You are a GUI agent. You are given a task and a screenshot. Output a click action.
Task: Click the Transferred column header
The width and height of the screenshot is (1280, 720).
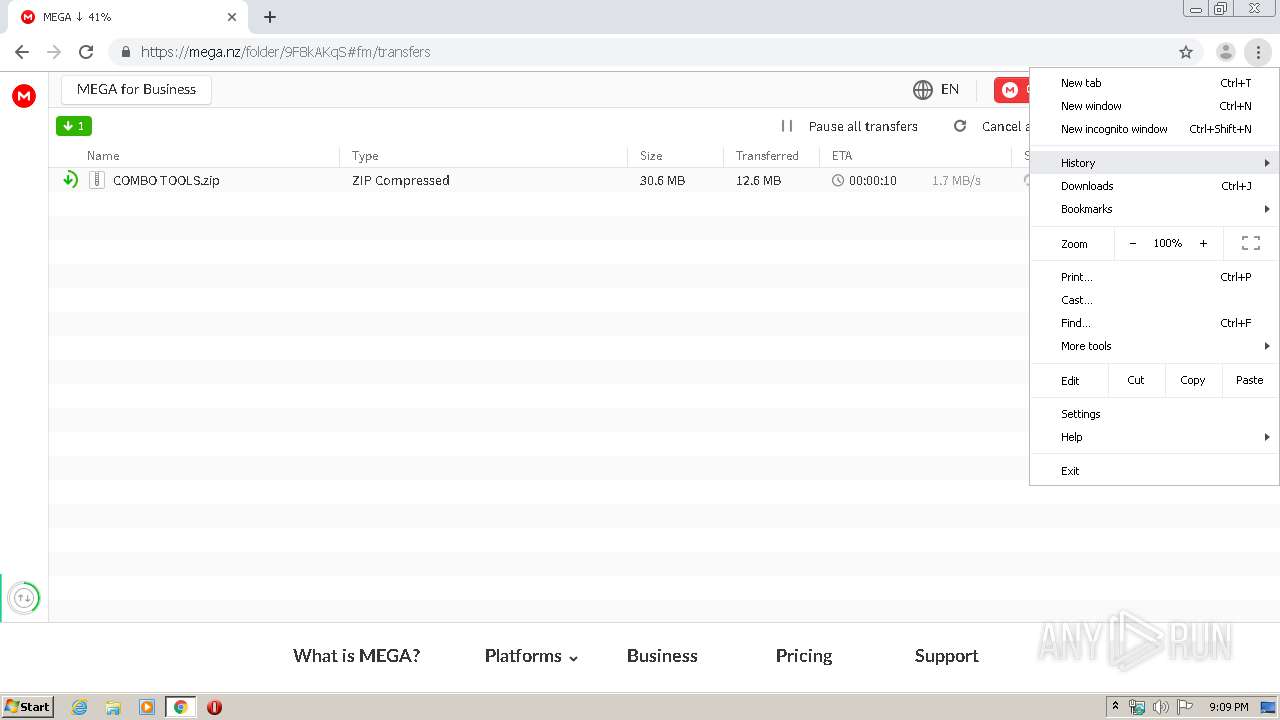point(767,156)
